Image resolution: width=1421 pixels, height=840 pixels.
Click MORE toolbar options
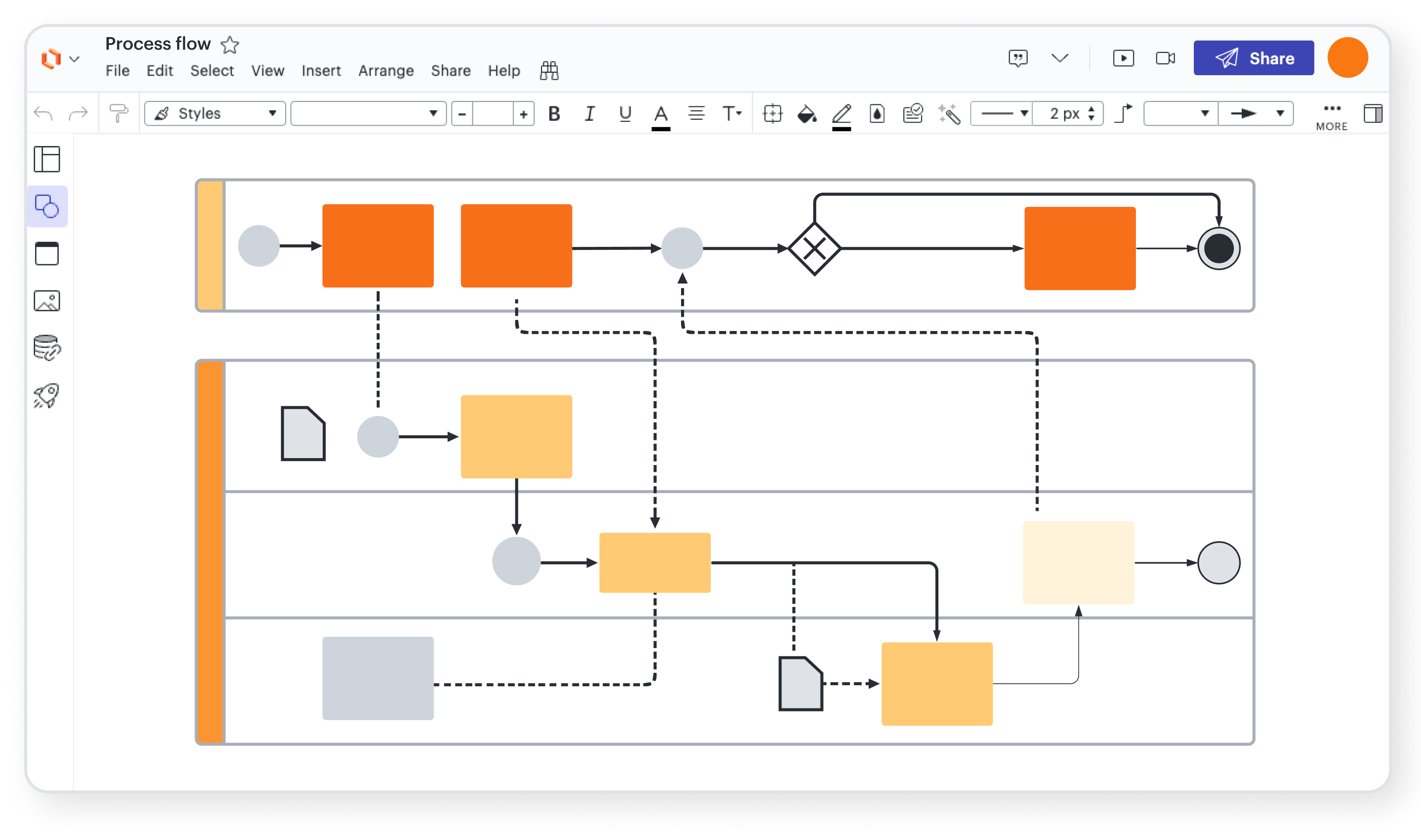pos(1331,116)
